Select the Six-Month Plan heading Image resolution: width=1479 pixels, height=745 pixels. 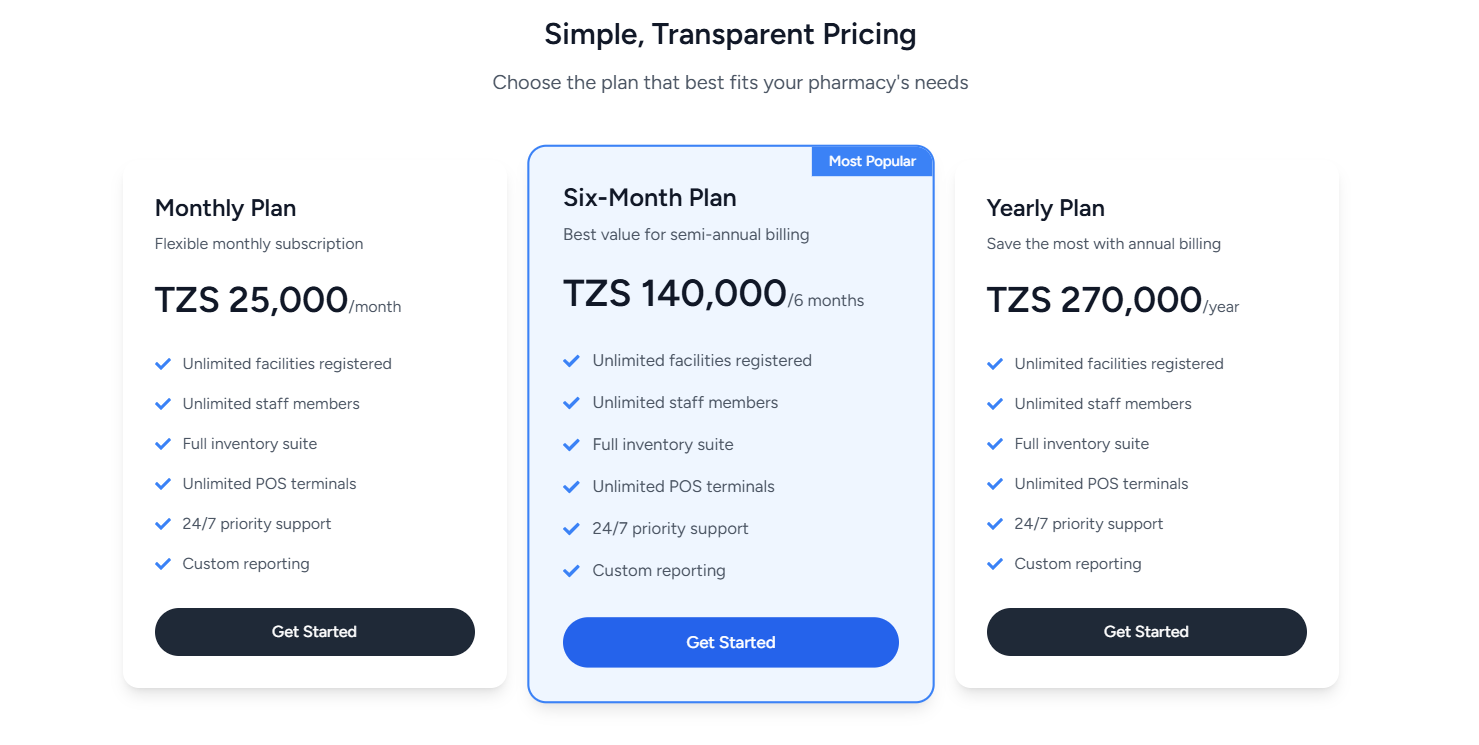tap(650, 198)
